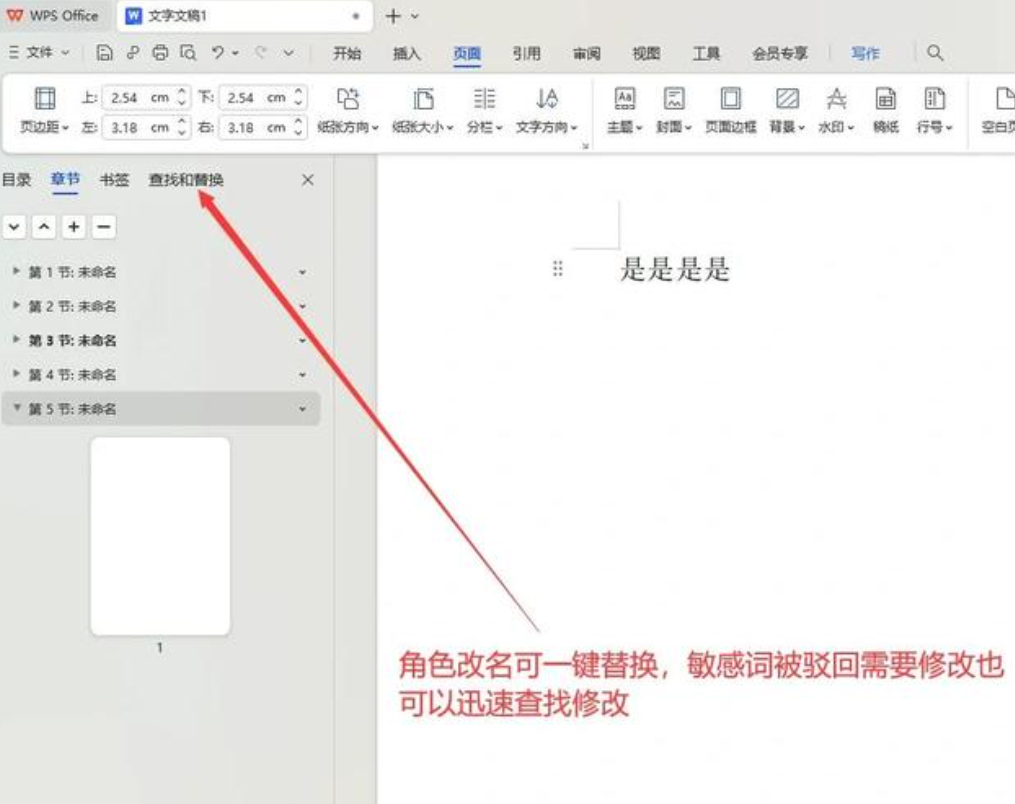The width and height of the screenshot is (1015, 804).
Task: Click the undo arrow icon
Action: point(215,54)
